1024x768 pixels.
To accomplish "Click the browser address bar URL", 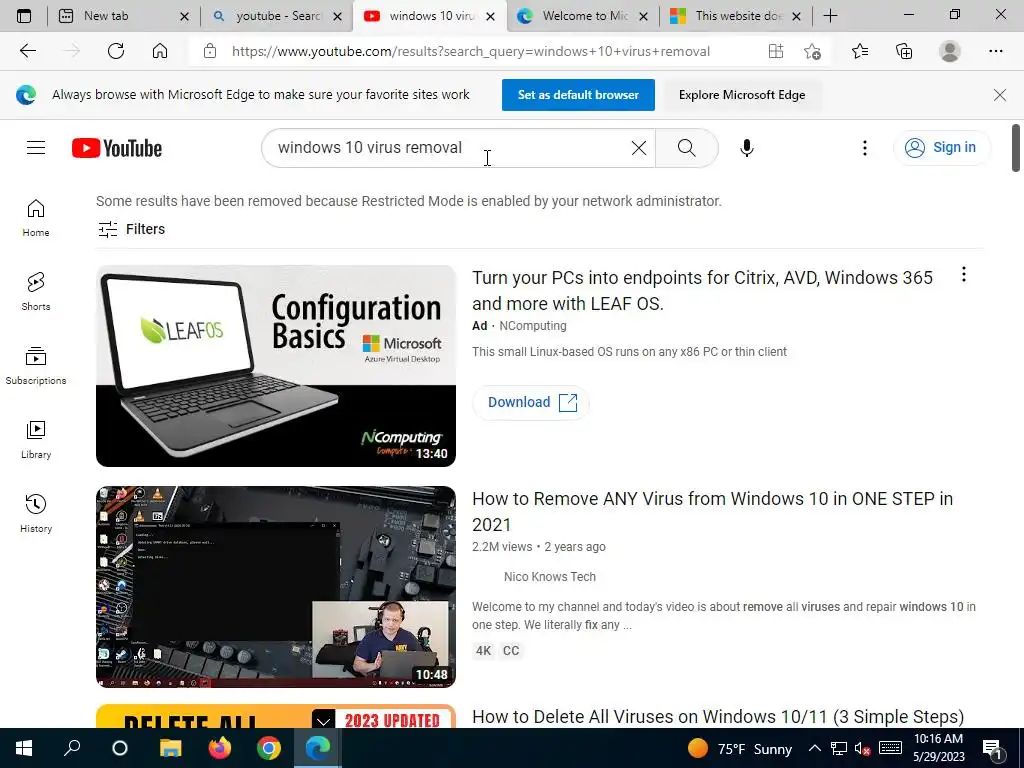I will 470,51.
